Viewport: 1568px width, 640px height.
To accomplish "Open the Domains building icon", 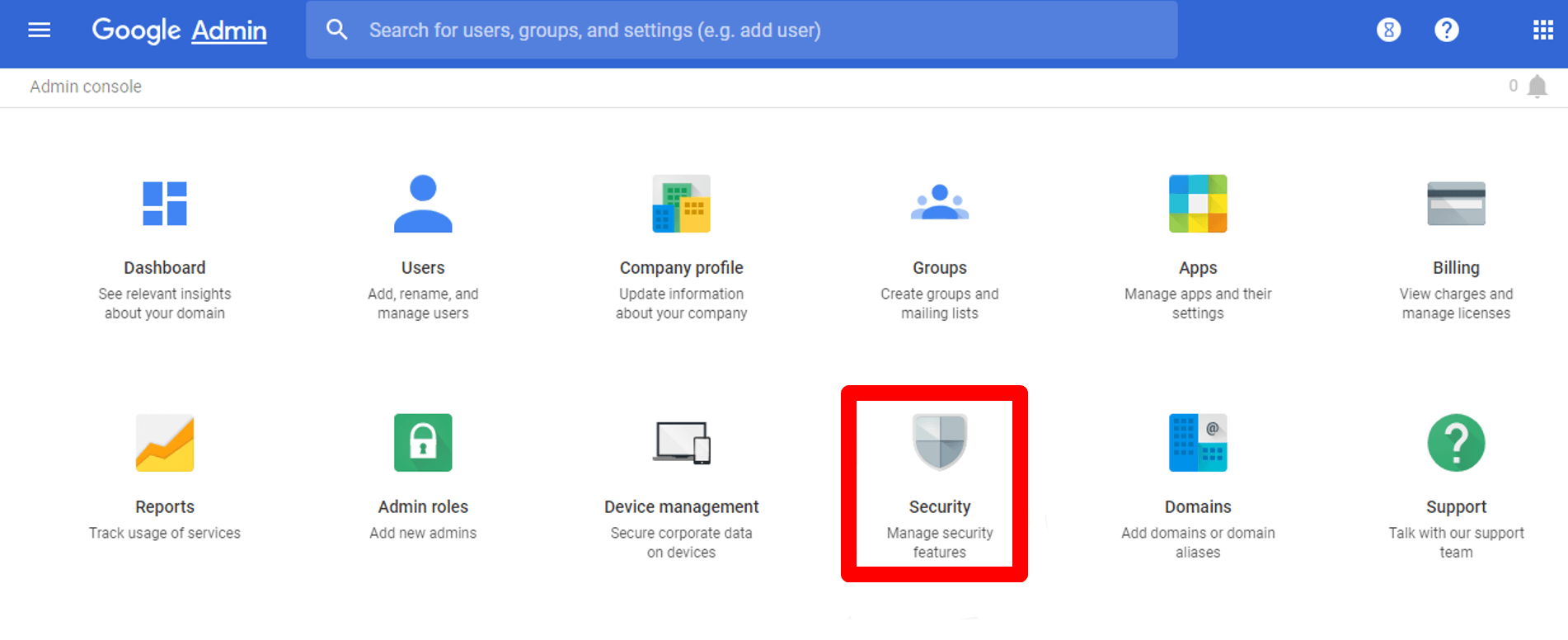I will coord(1198,443).
